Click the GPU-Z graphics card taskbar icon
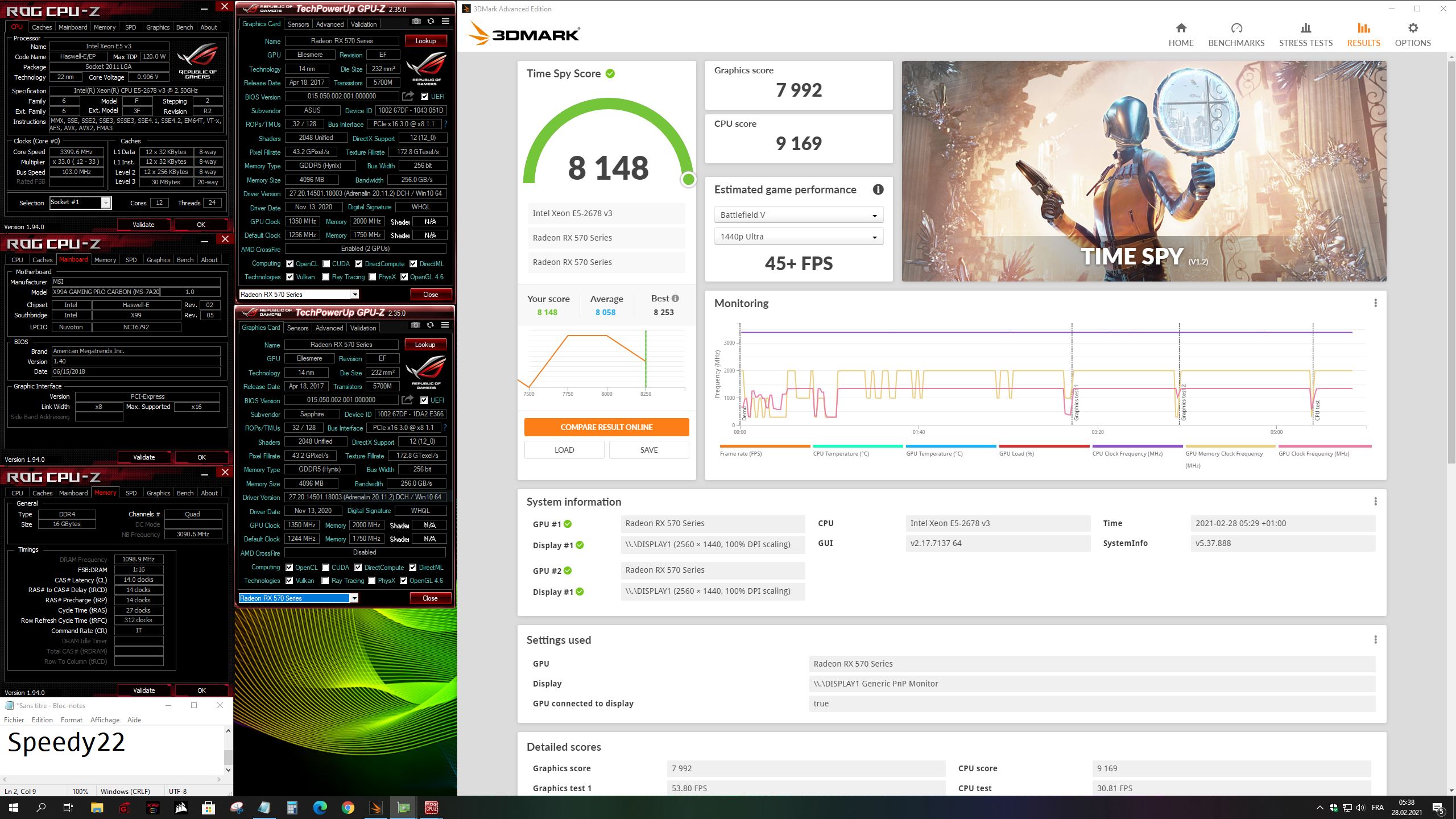Screen dimensions: 1456x819 403,807
